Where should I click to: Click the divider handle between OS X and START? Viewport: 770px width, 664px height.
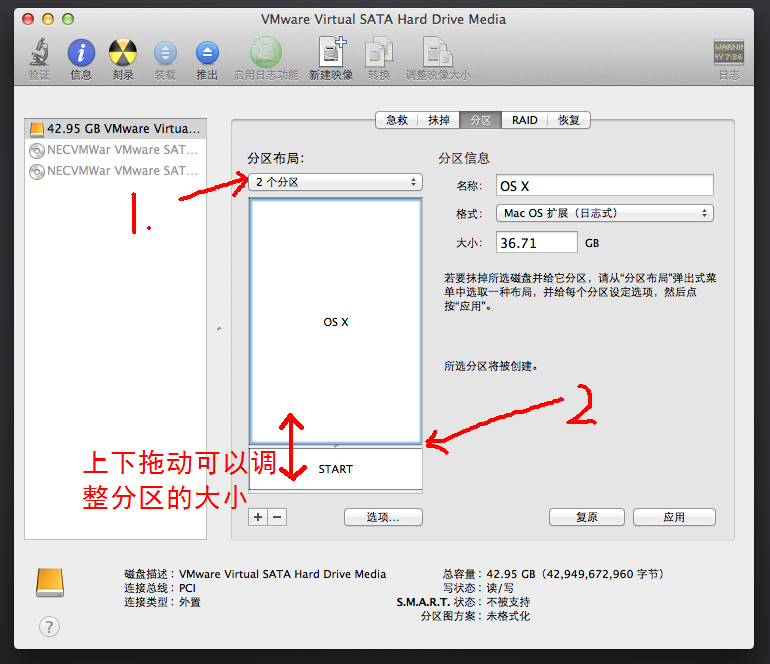(336, 445)
